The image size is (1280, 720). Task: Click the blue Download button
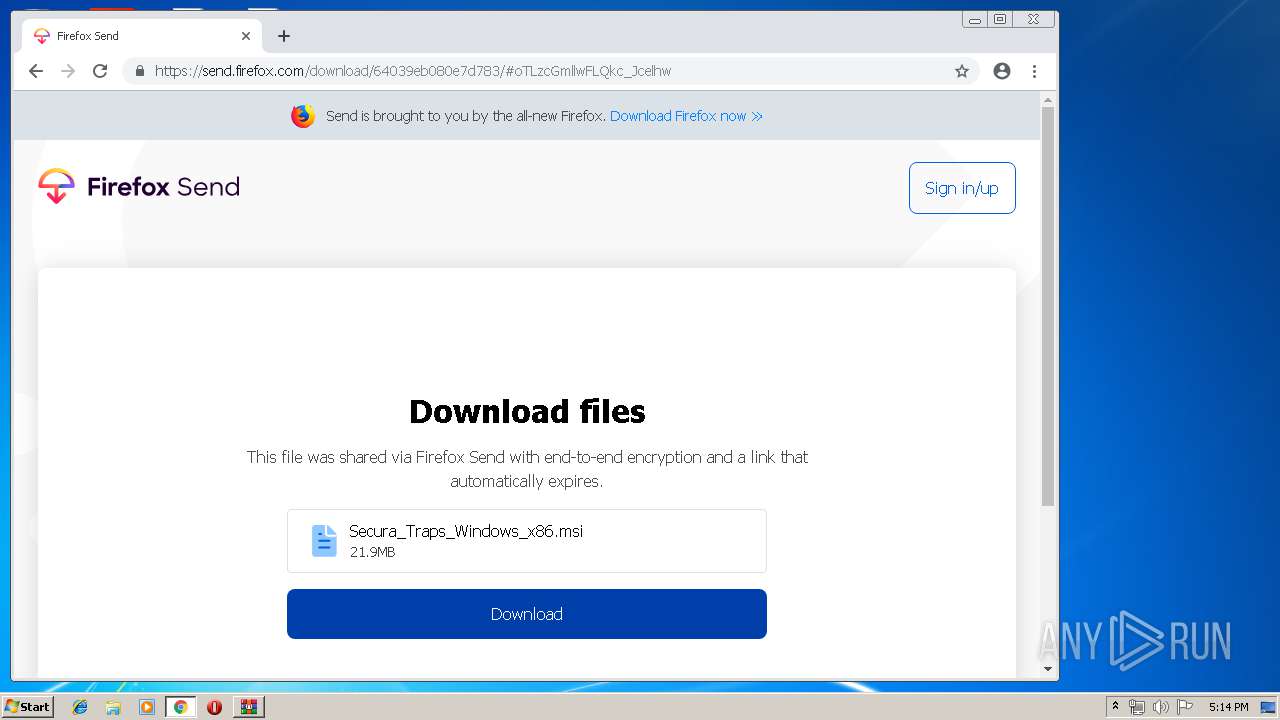(527, 614)
